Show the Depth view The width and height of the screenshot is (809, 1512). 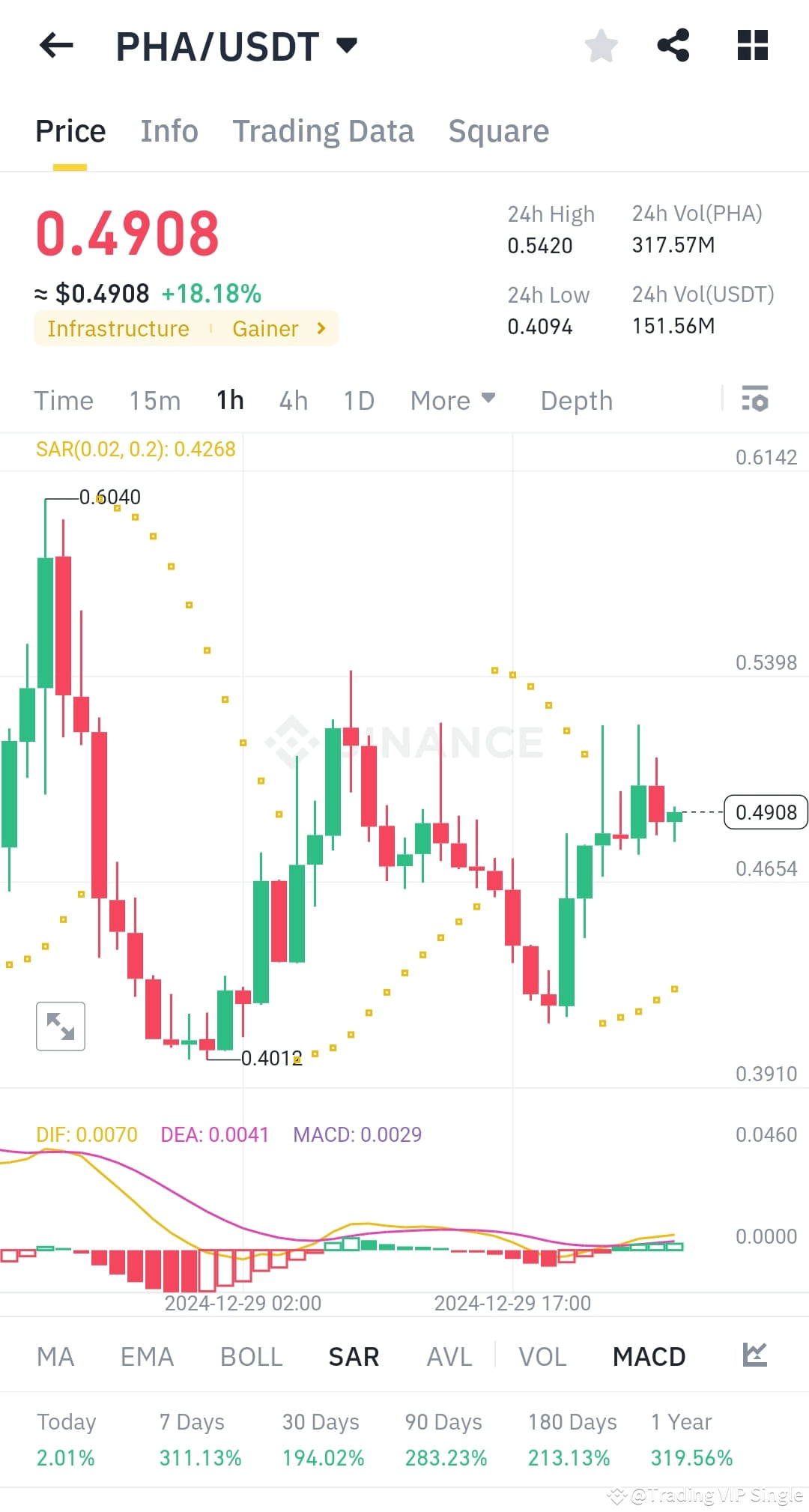[575, 400]
